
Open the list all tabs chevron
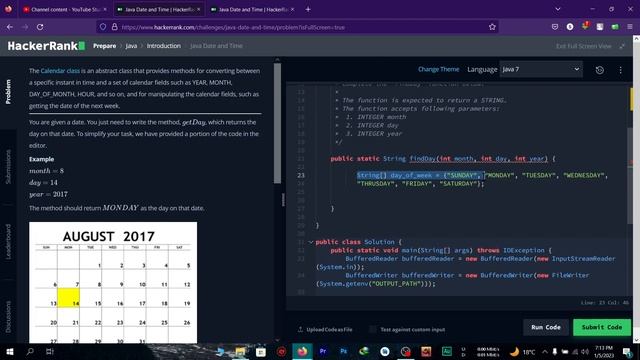(x=558, y=9)
